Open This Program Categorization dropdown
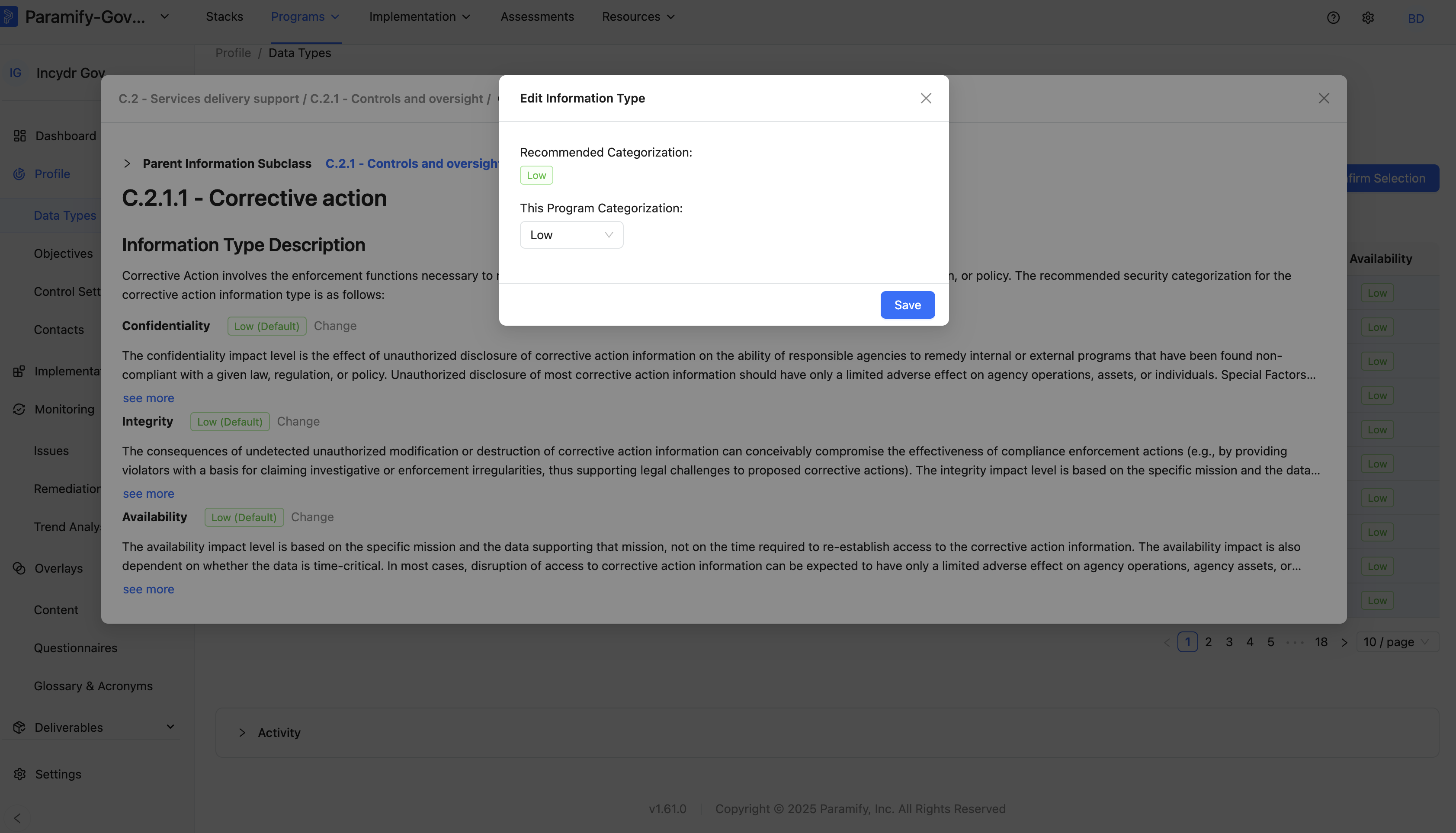This screenshot has height=833, width=1456. (571, 235)
